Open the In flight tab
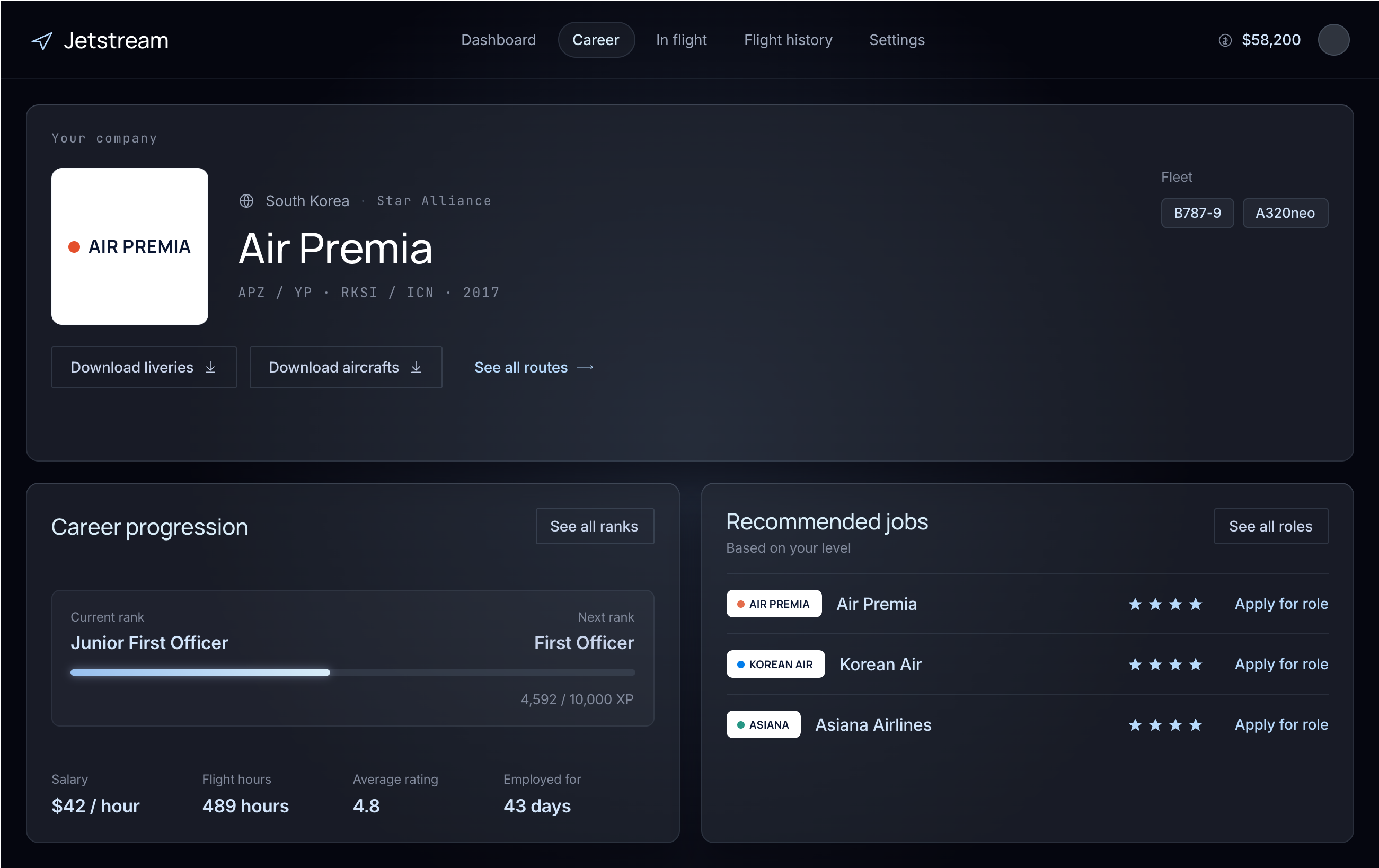This screenshot has width=1379, height=868. [x=681, y=40]
